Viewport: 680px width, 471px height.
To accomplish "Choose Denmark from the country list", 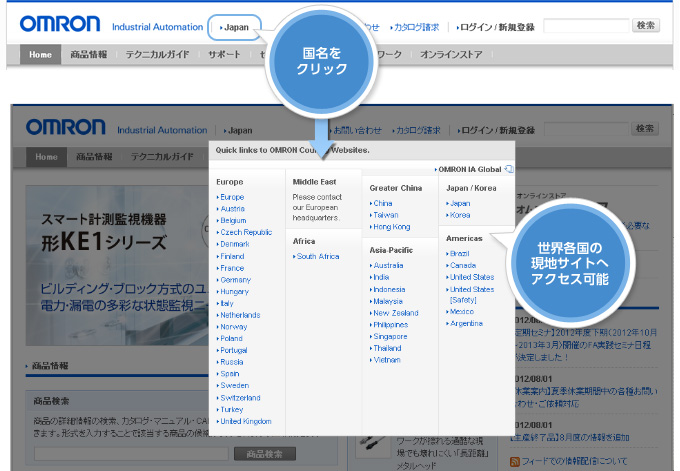I will coord(233,244).
